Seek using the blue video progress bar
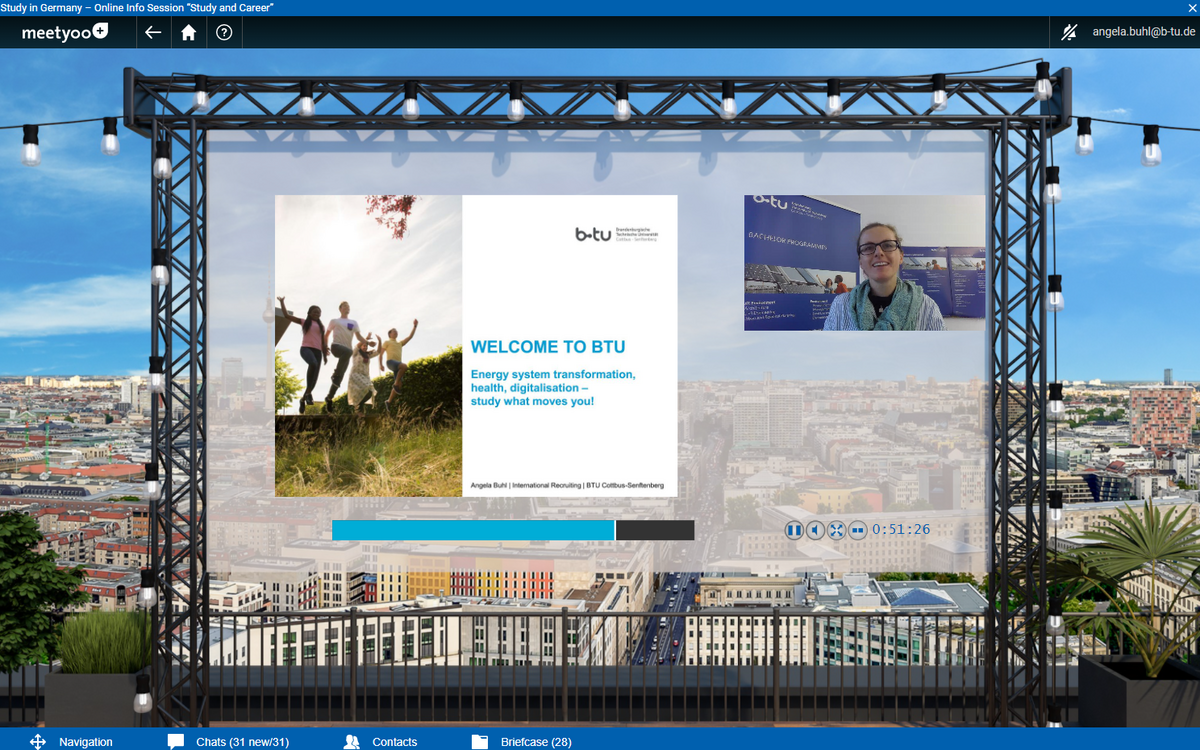Image resolution: width=1200 pixels, height=750 pixels. point(513,530)
